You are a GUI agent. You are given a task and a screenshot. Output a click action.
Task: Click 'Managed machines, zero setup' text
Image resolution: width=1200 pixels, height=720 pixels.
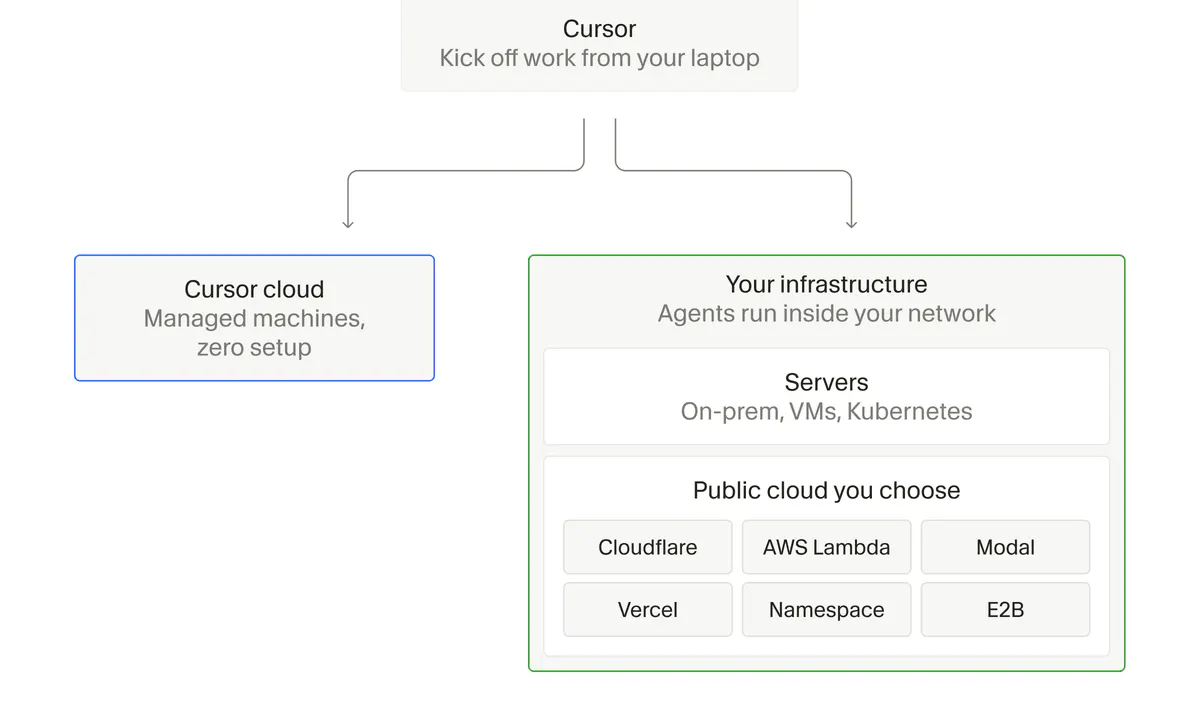254,333
